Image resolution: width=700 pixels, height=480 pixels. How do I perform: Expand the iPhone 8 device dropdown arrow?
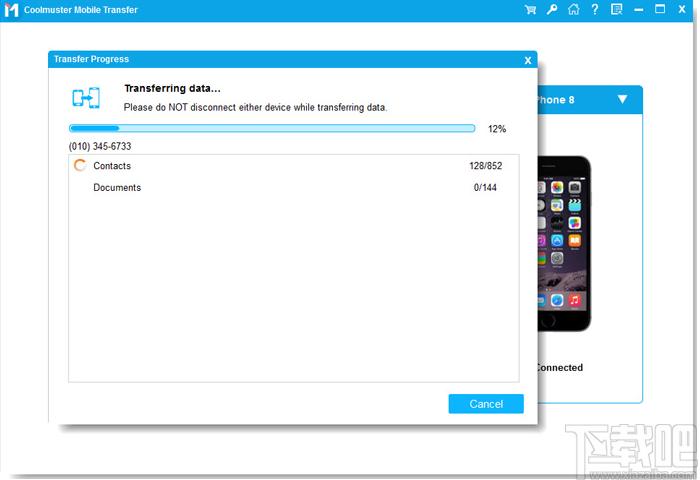622,99
